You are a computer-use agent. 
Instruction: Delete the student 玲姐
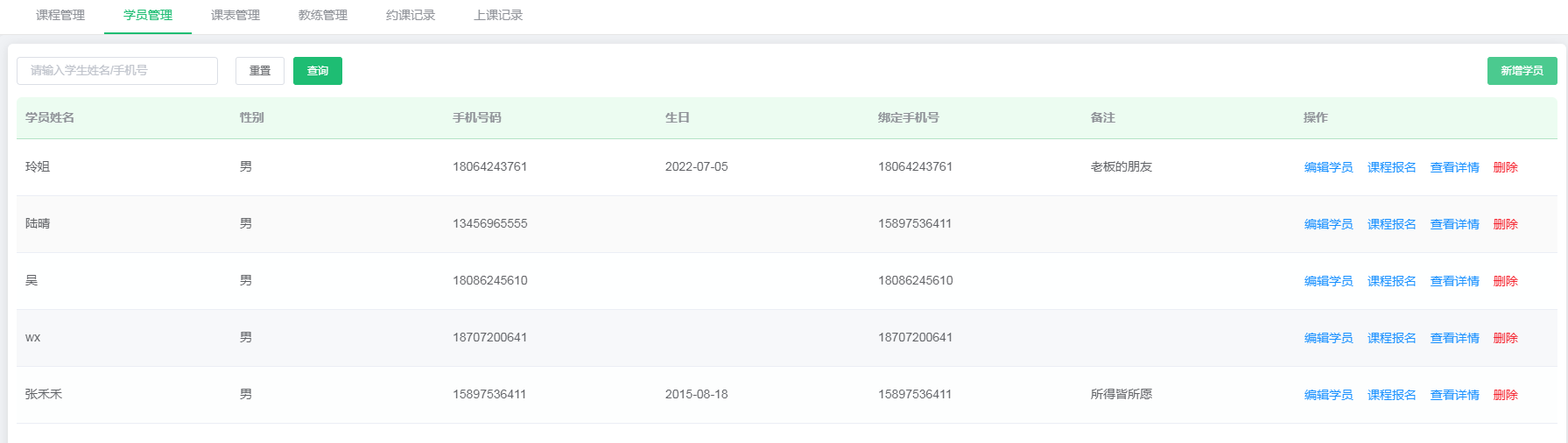[x=1505, y=167]
